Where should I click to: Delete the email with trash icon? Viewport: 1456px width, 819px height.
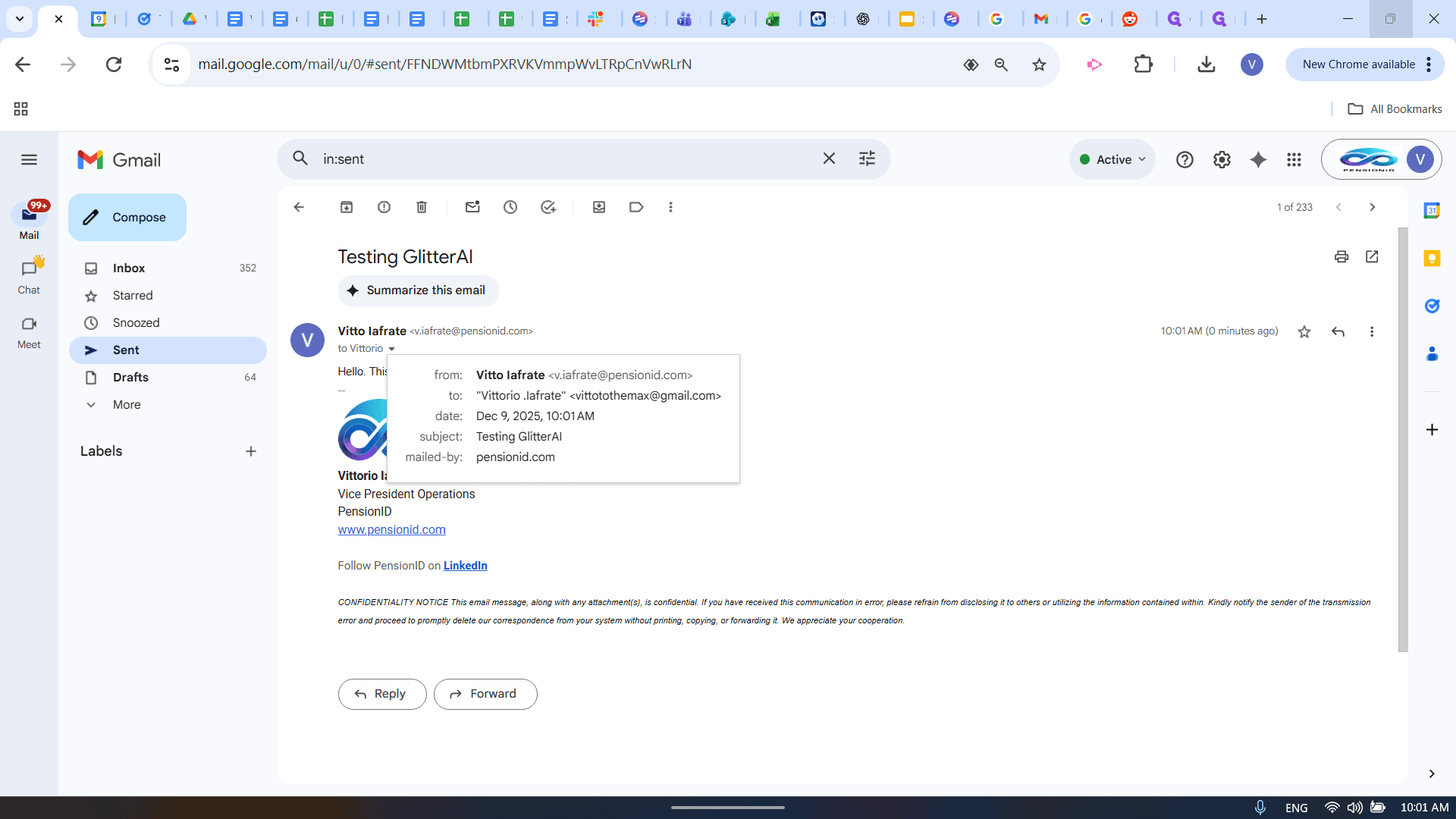click(422, 207)
